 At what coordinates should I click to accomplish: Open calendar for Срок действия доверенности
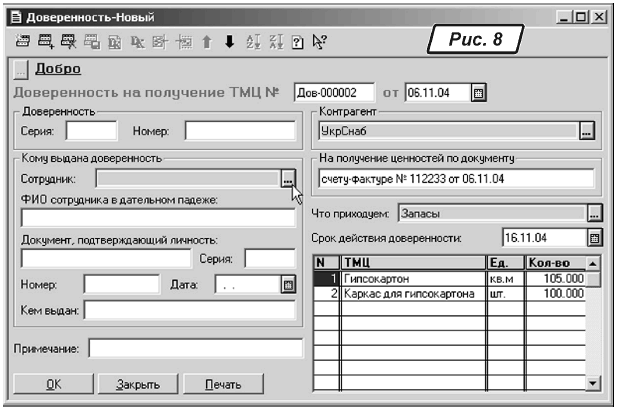pyautogui.click(x=594, y=238)
